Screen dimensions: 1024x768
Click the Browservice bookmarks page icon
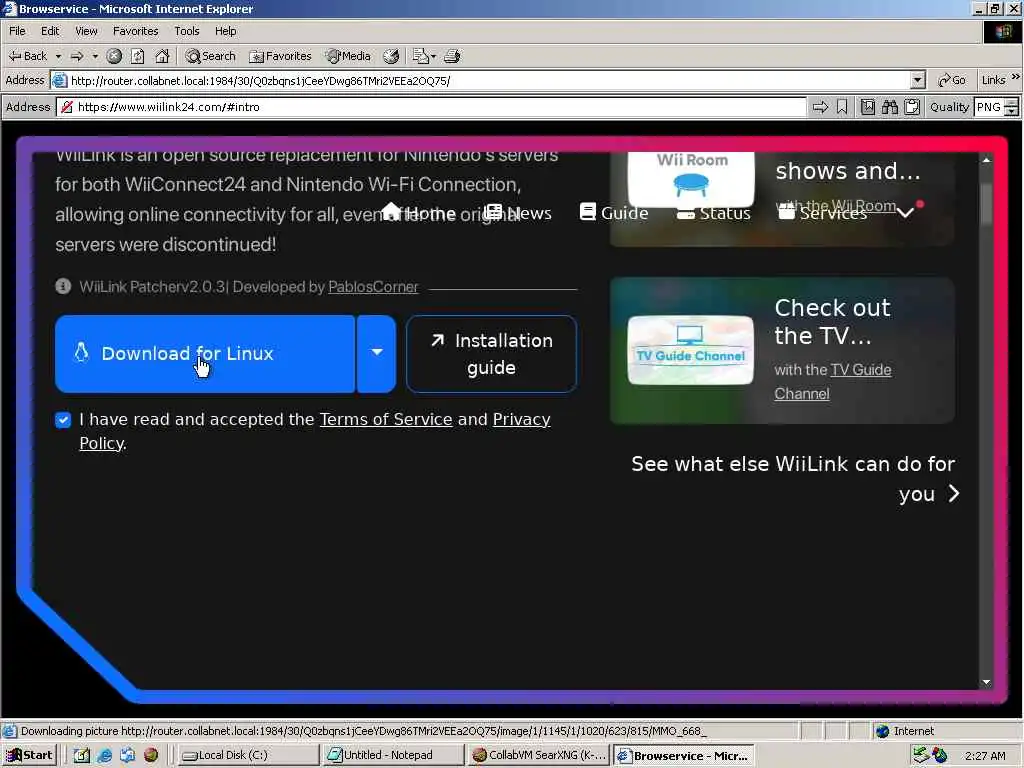click(868, 107)
